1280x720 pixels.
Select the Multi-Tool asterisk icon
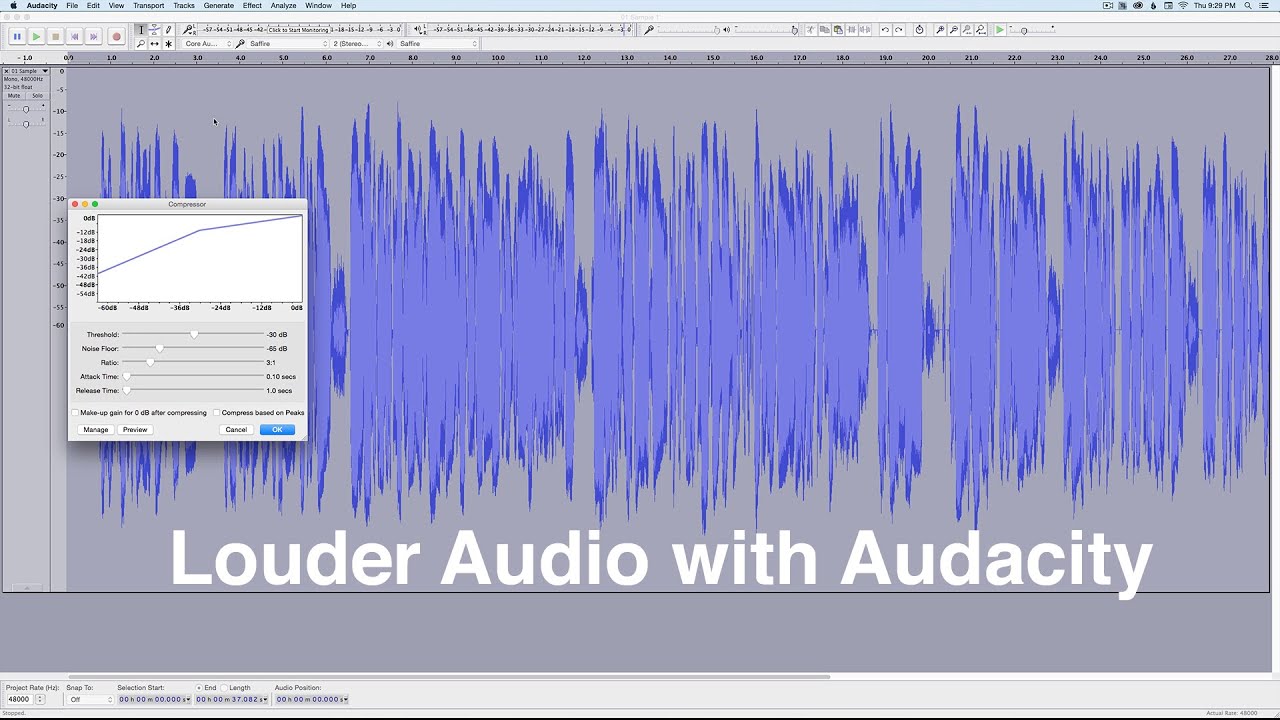pyautogui.click(x=168, y=43)
